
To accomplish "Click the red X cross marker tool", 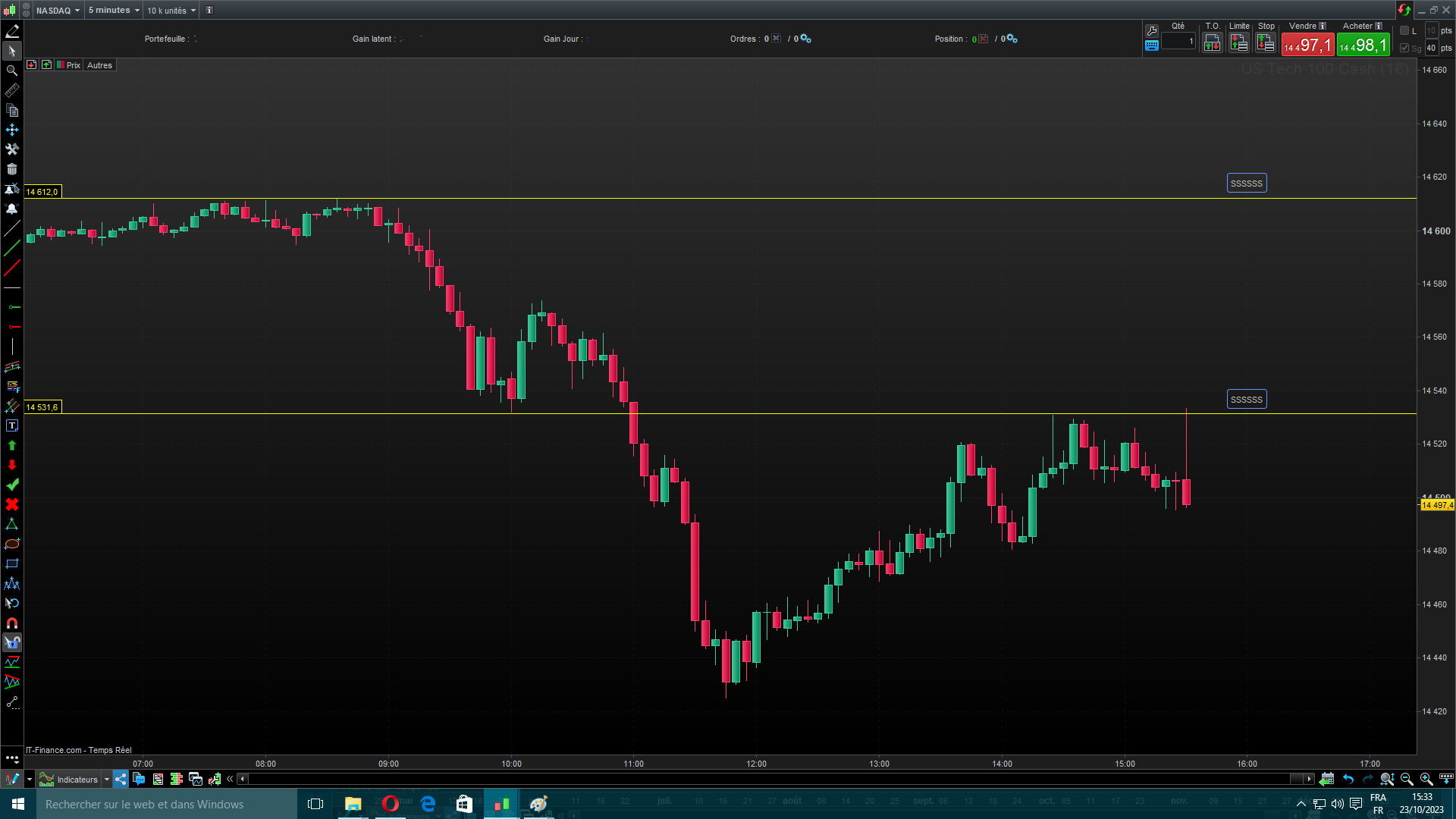I will [x=11, y=504].
